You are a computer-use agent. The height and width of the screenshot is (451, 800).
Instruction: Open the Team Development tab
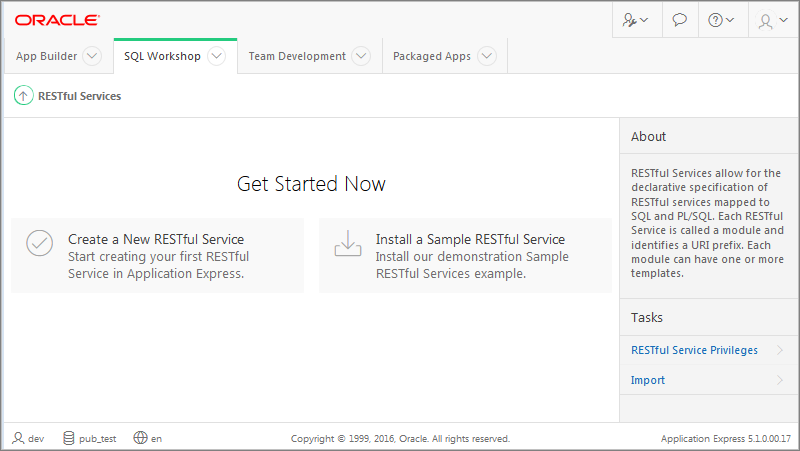click(x=297, y=56)
